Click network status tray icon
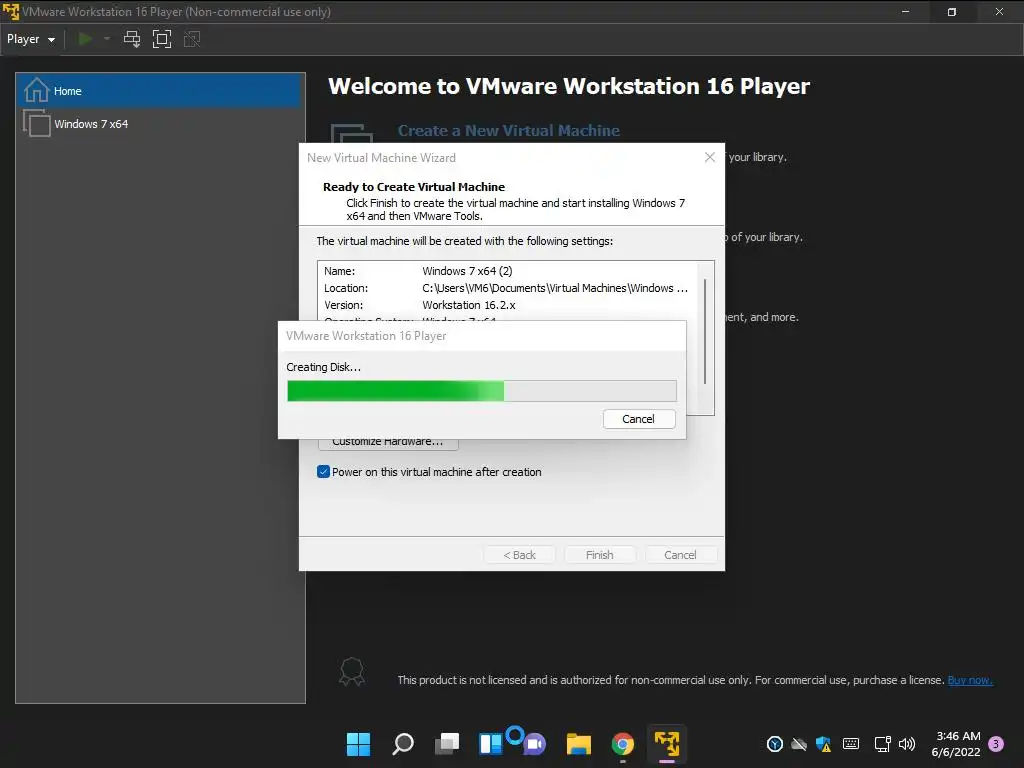 click(882, 744)
